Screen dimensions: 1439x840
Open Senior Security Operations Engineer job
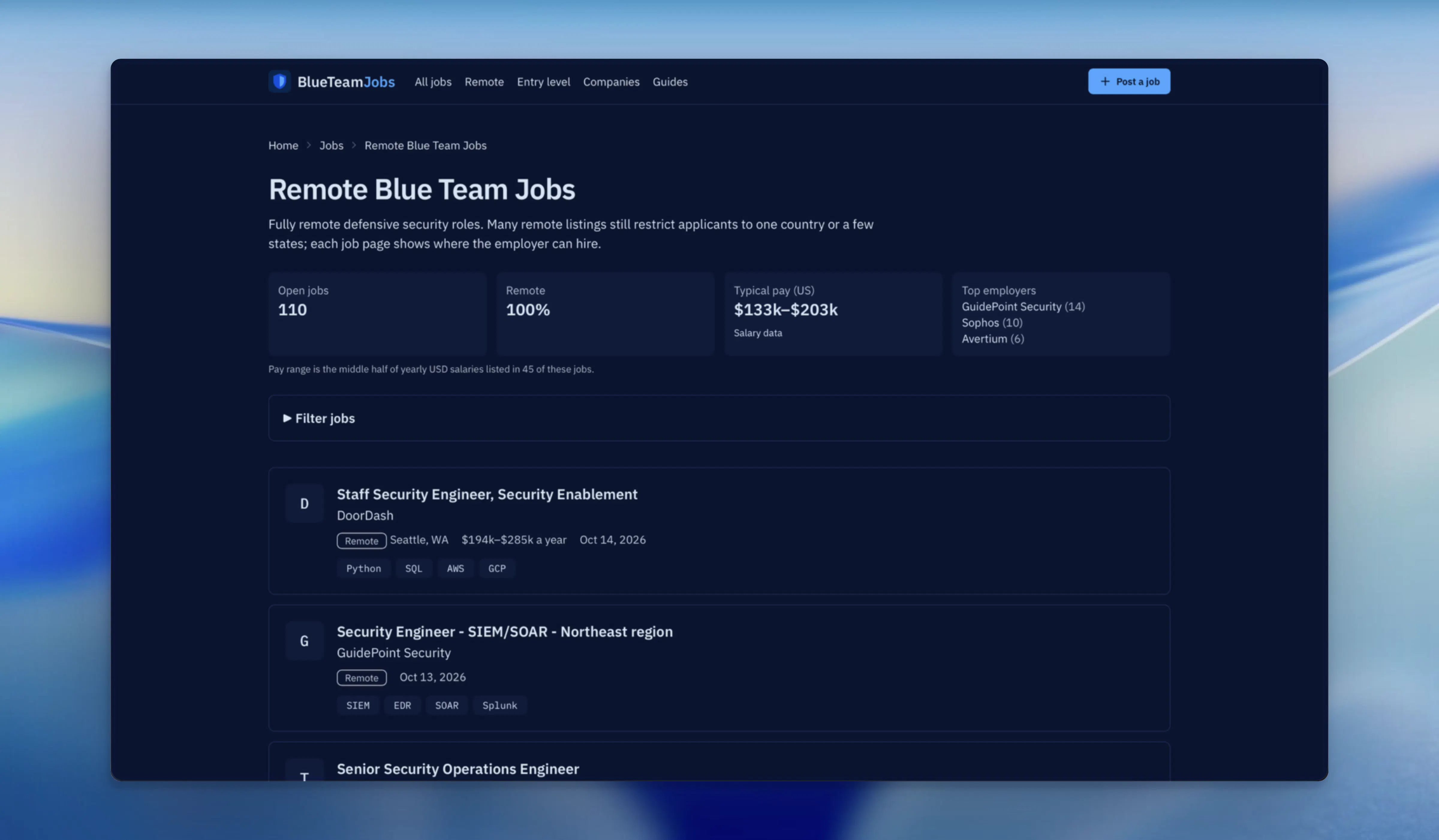pos(458,769)
